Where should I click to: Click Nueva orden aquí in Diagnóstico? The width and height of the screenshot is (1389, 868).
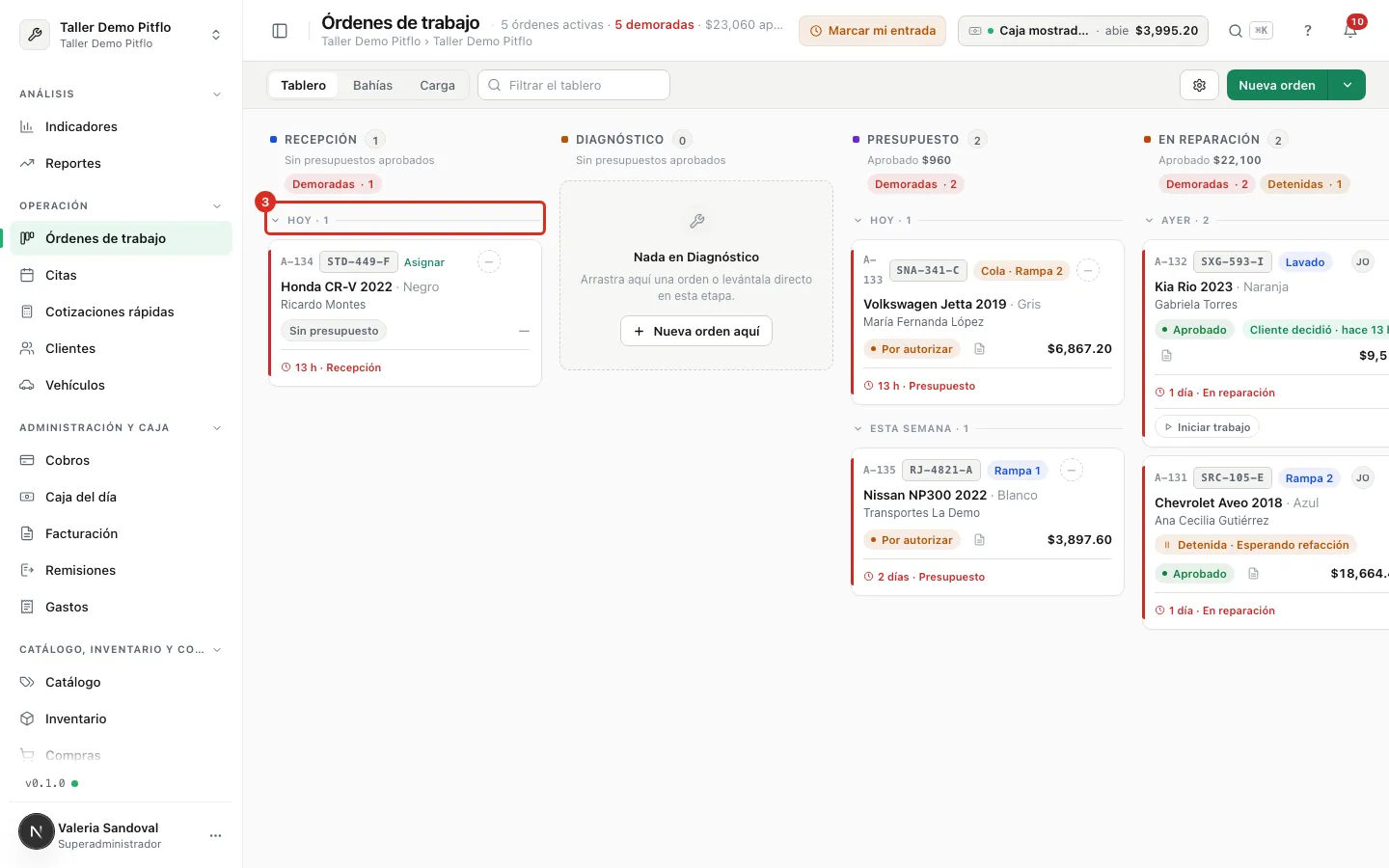point(696,331)
